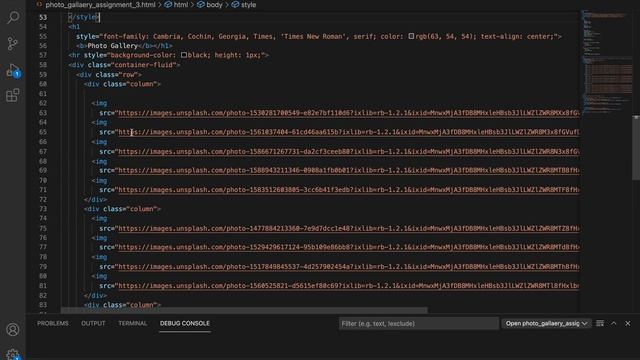Click the "row" class value on line 59

pyautogui.click(x=128, y=75)
